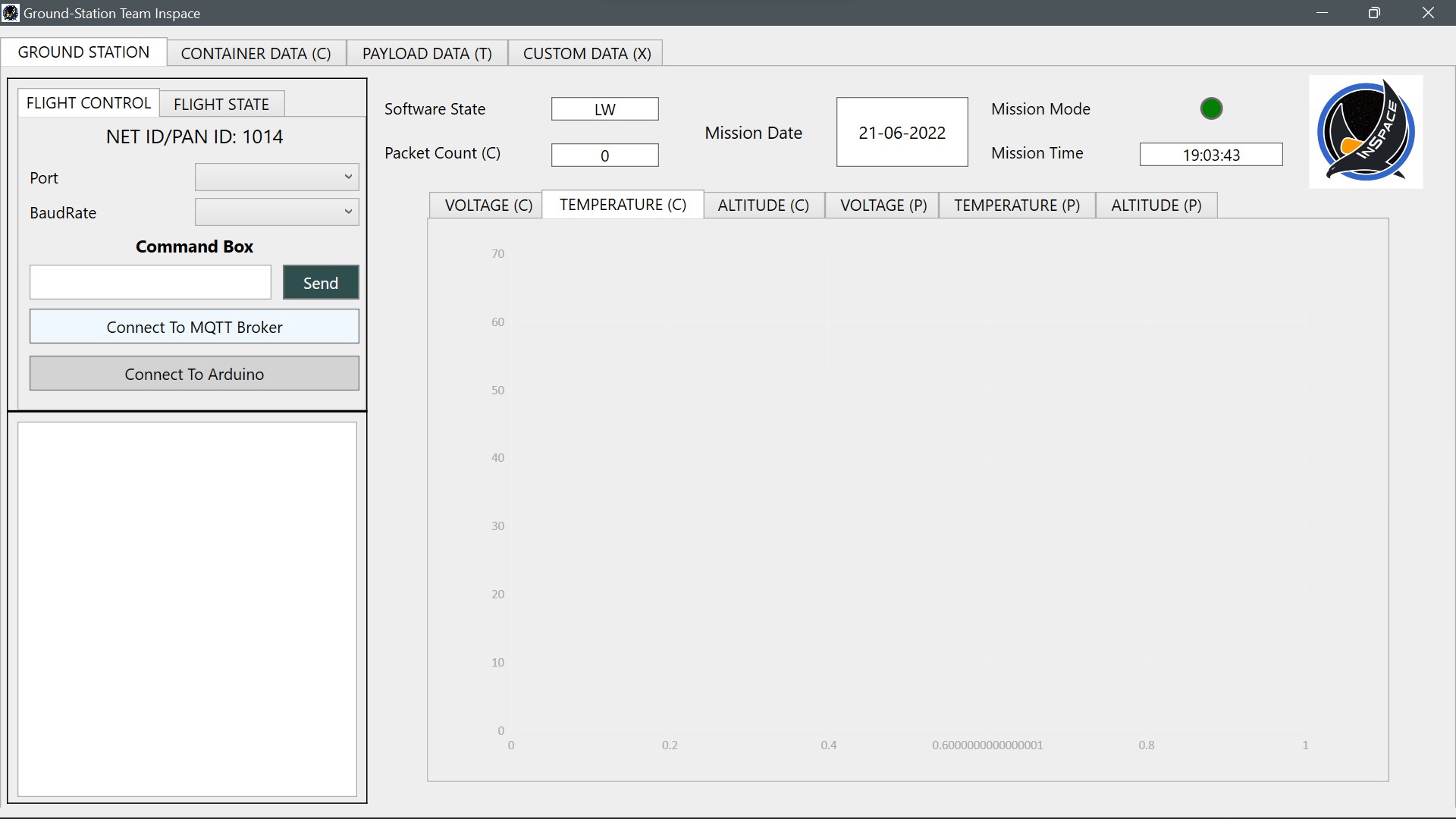
Task: Switch to ALTITUDE (C) graph tab
Action: (763, 206)
